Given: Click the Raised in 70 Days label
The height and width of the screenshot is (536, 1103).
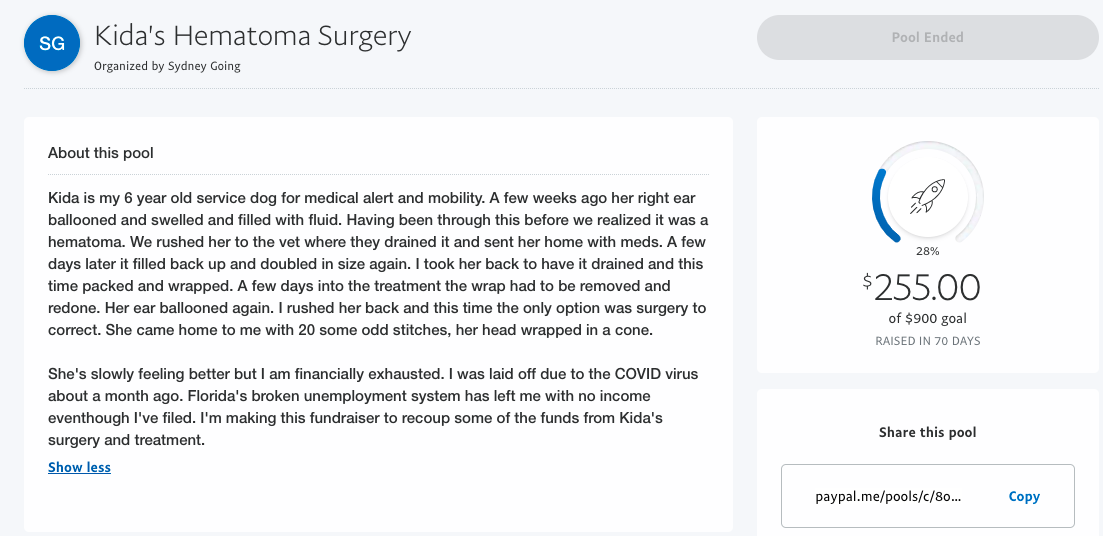Looking at the screenshot, I should point(927,341).
